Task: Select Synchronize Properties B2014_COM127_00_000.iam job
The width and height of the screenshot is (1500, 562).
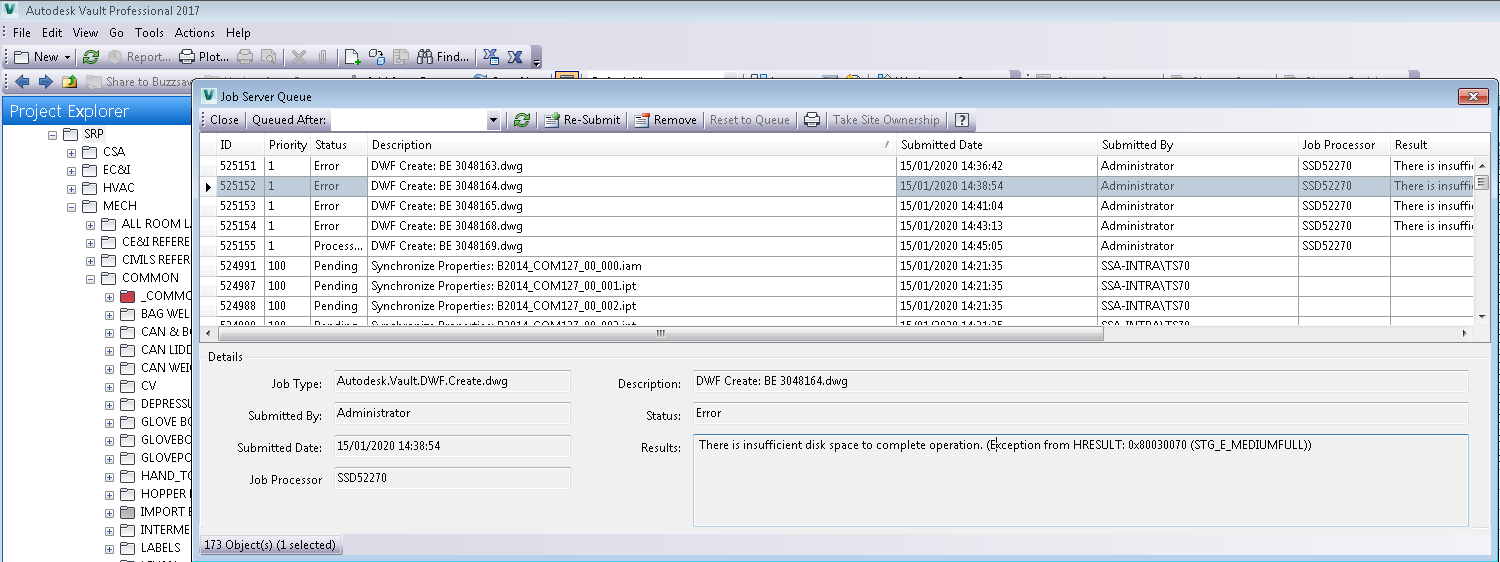Action: click(x=838, y=266)
